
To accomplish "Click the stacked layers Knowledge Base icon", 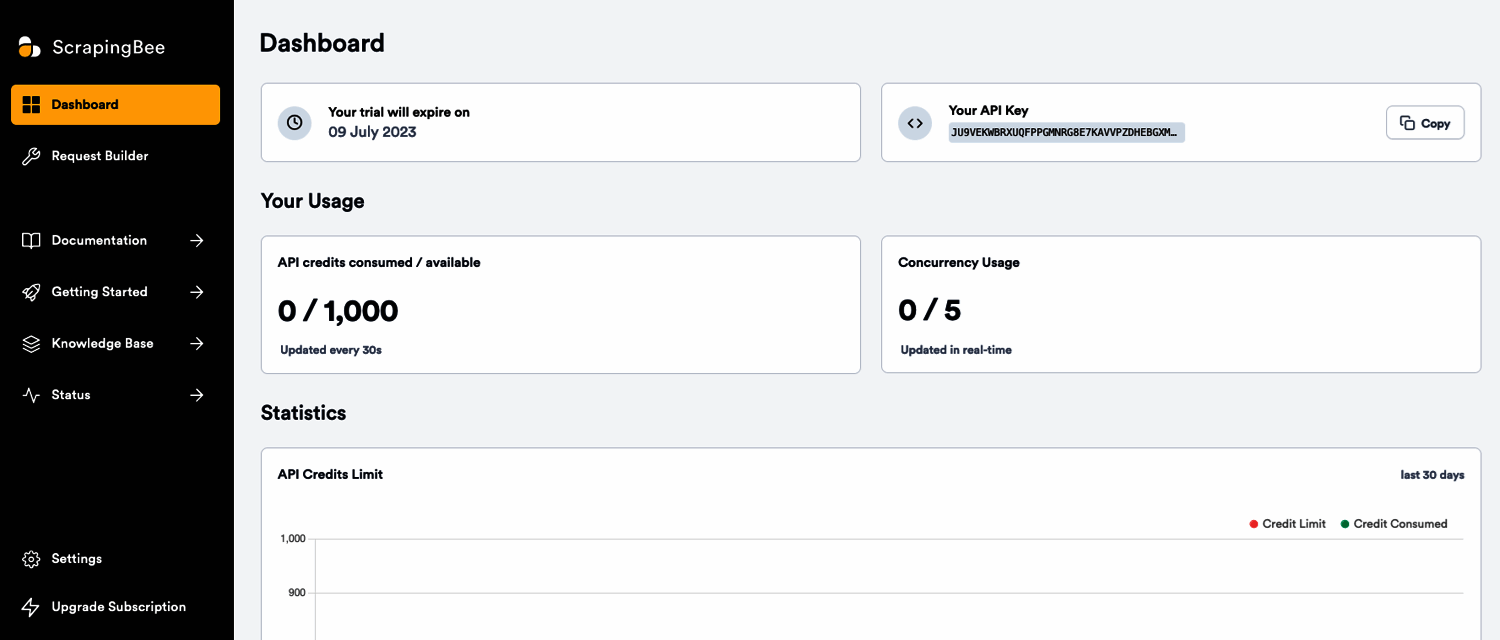I will (x=31, y=344).
